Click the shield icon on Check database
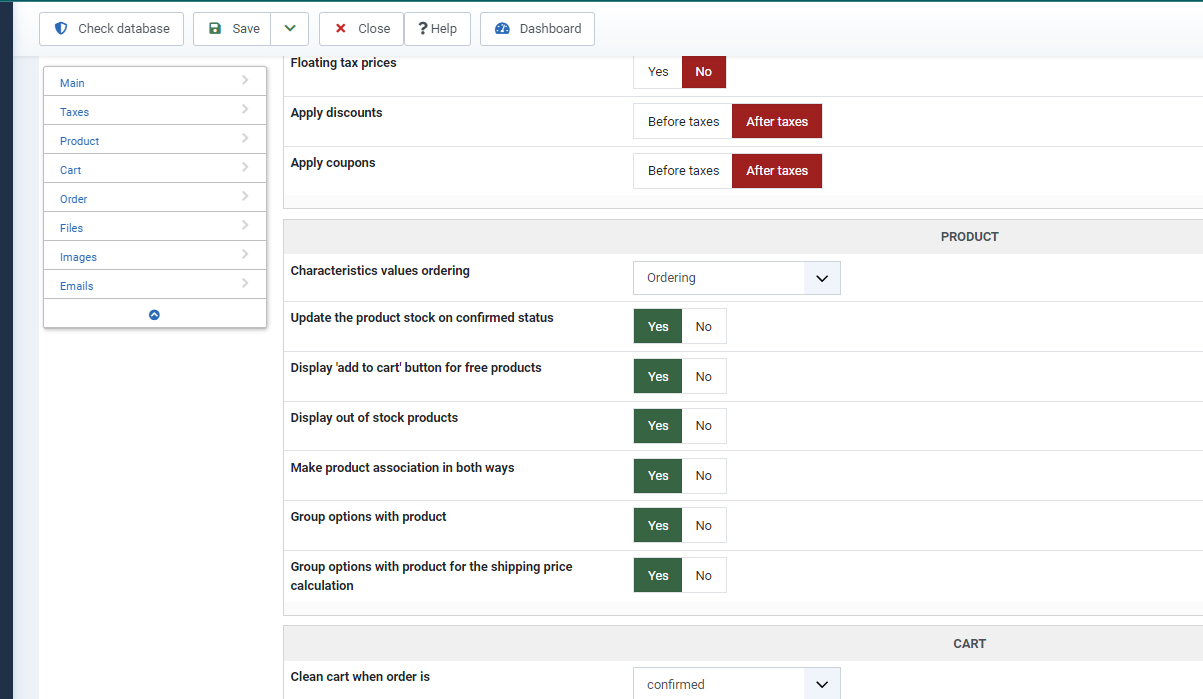1203x699 pixels. (x=61, y=29)
